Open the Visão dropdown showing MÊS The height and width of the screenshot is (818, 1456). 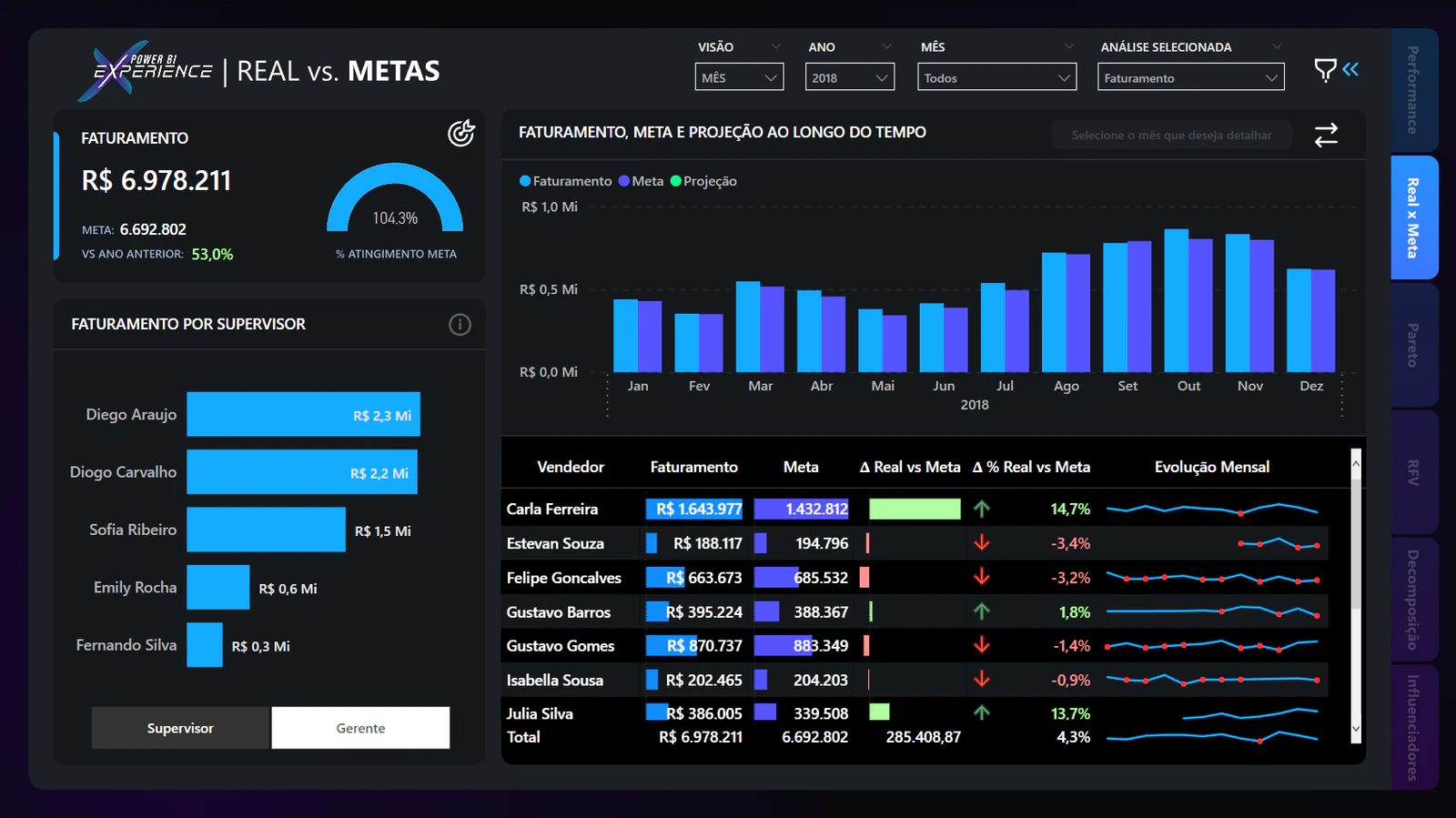[x=739, y=77]
